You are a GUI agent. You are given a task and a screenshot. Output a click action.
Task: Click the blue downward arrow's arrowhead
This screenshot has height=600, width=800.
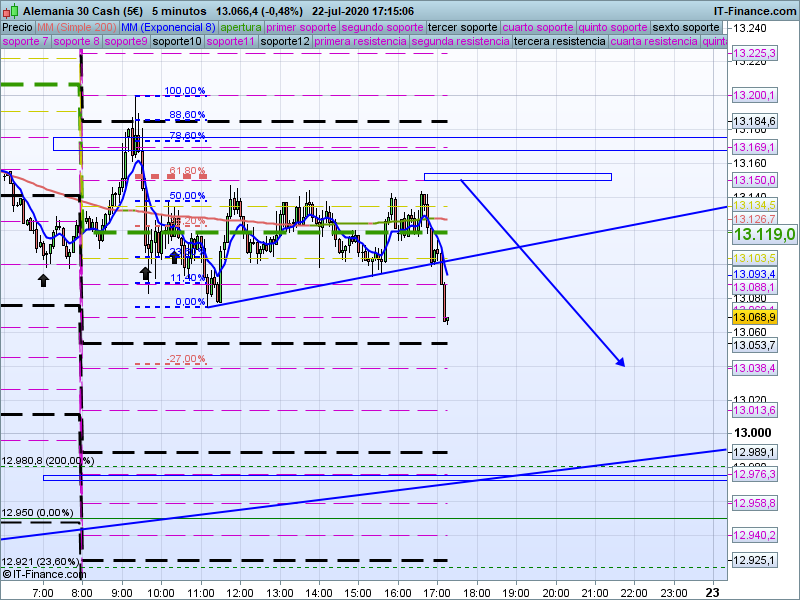point(620,362)
